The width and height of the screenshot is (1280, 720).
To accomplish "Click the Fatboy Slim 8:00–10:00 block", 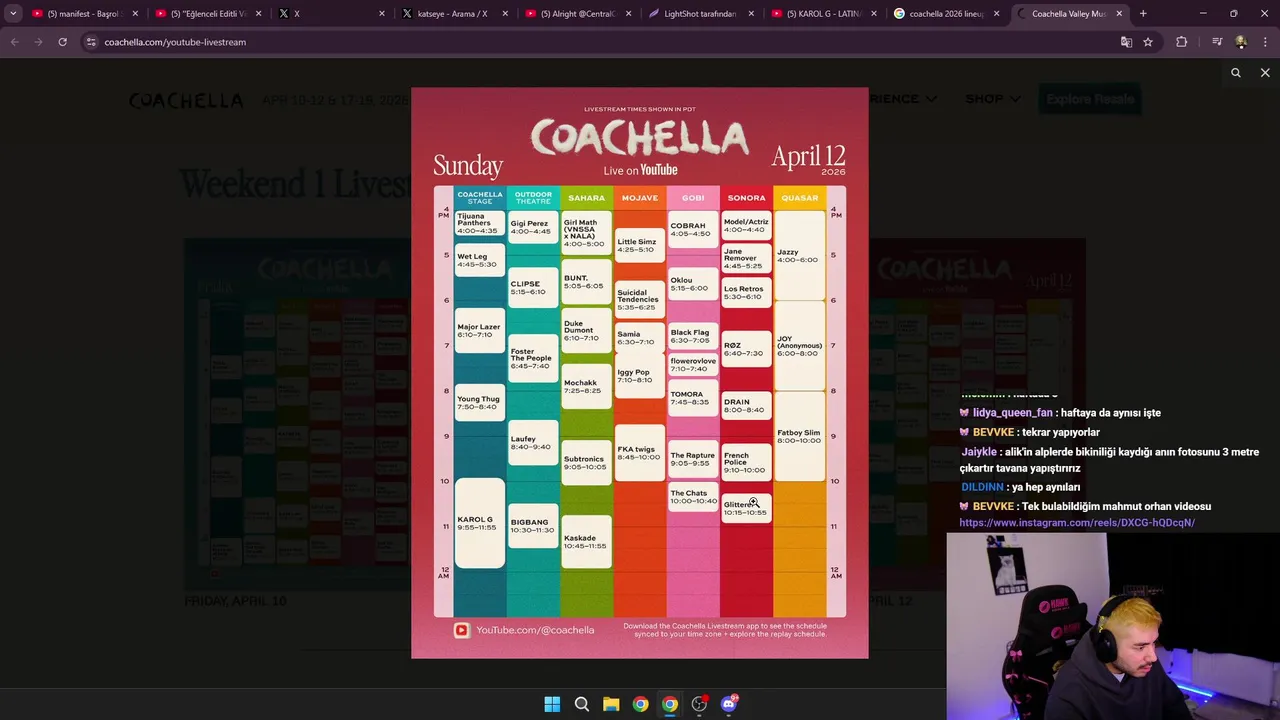I will [799, 436].
